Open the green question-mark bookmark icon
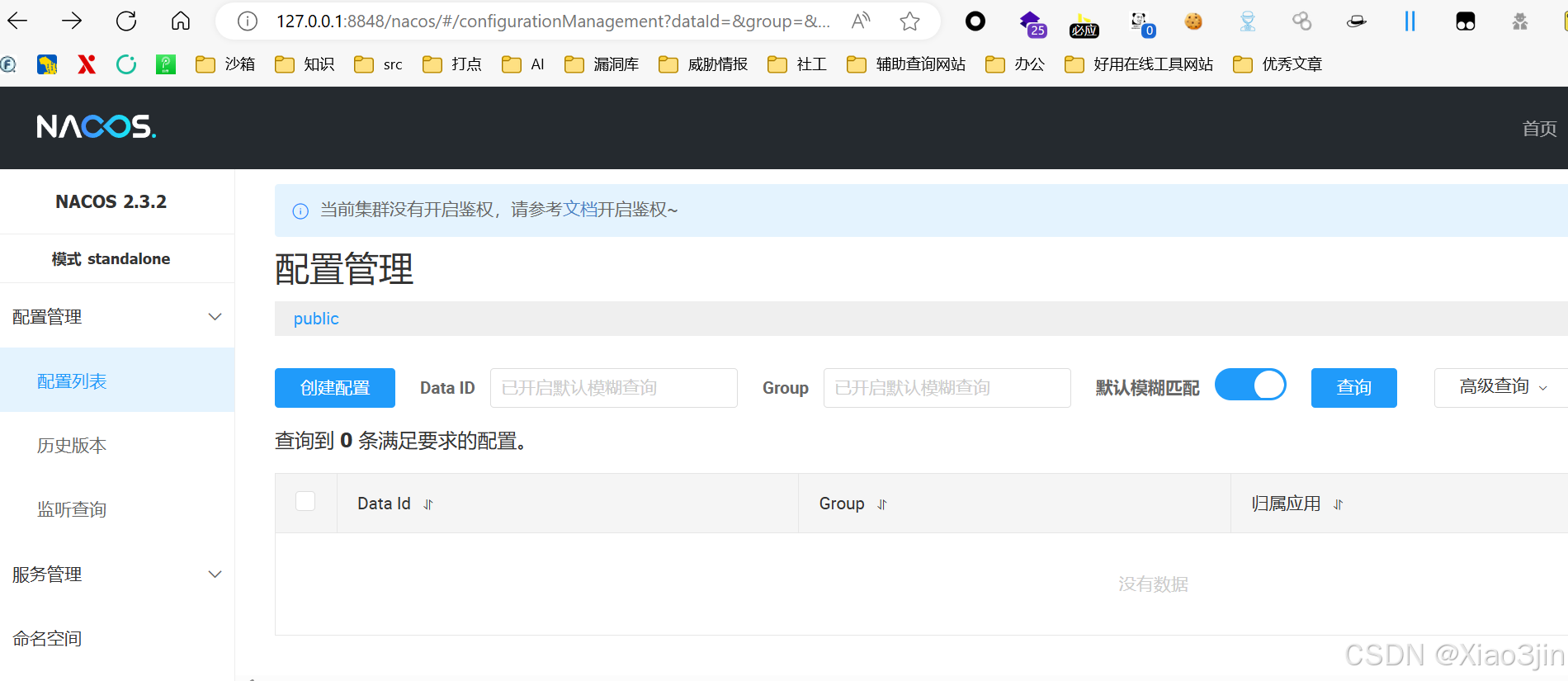Viewport: 1568px width, 681px height. 166,64
